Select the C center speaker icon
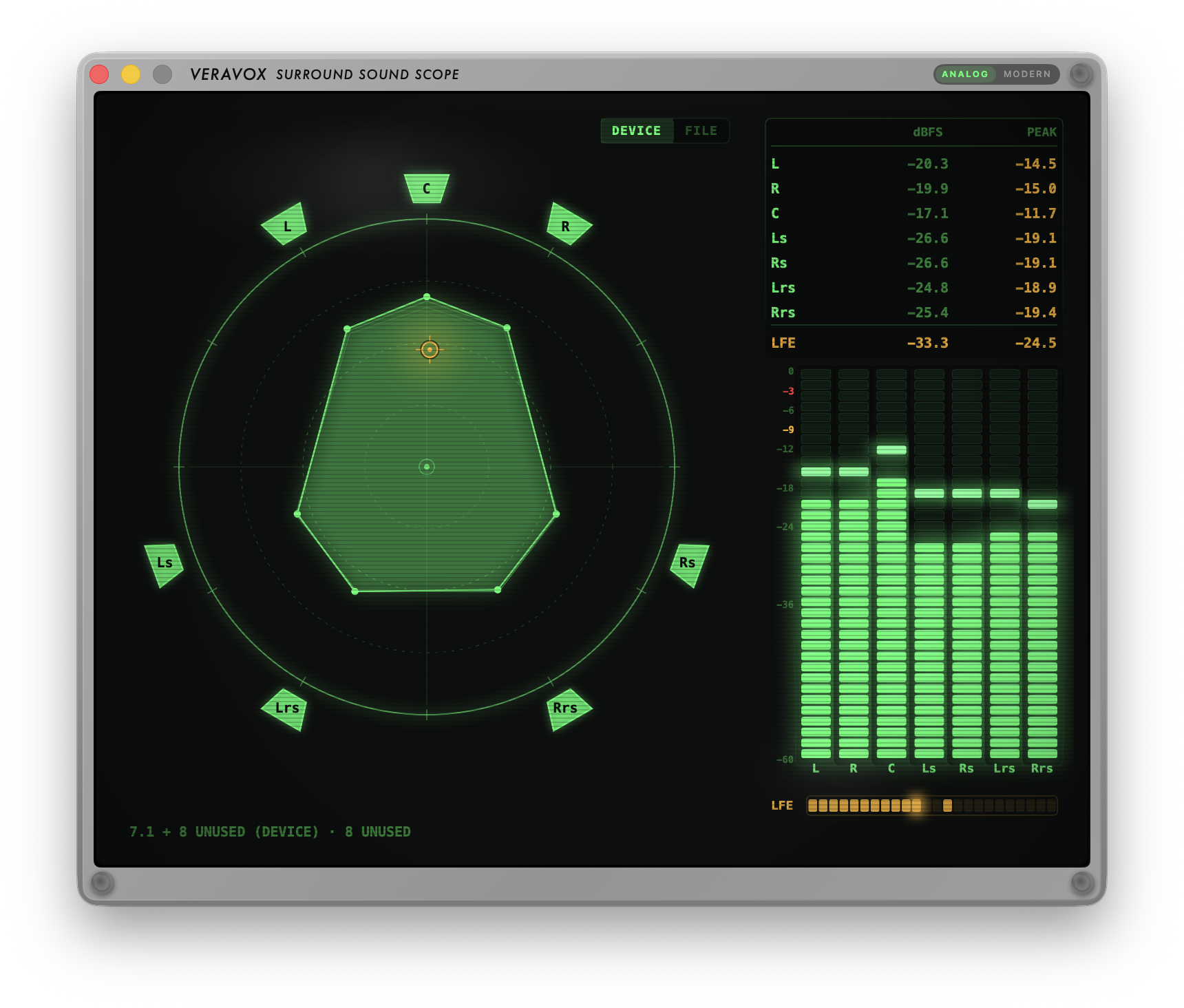Image resolution: width=1184 pixels, height=1008 pixels. click(427, 189)
